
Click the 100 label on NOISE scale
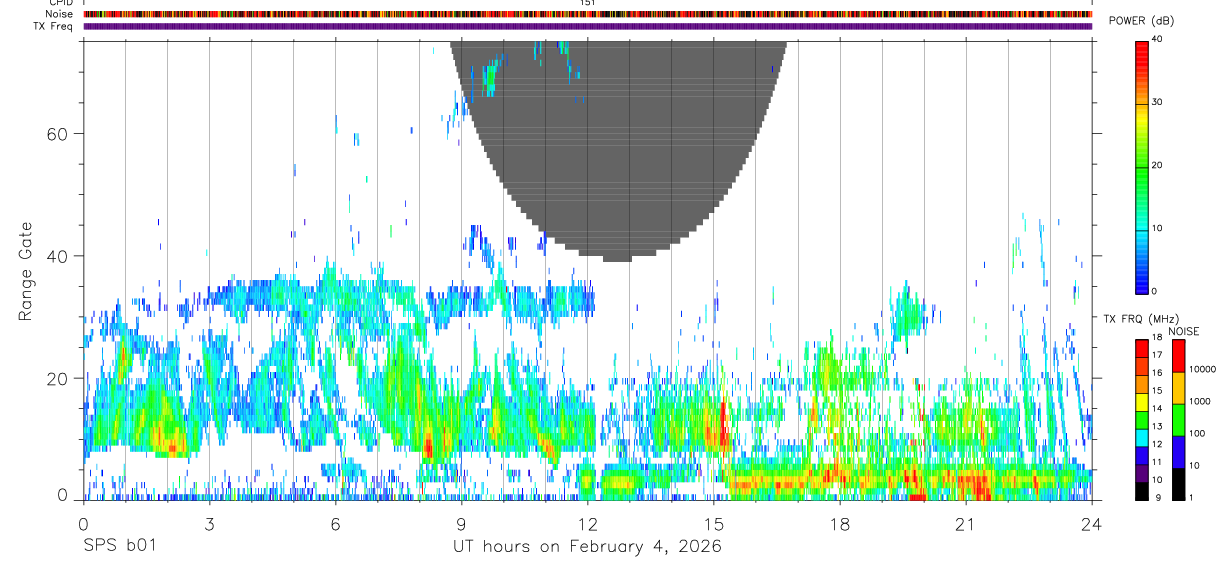click(1196, 433)
